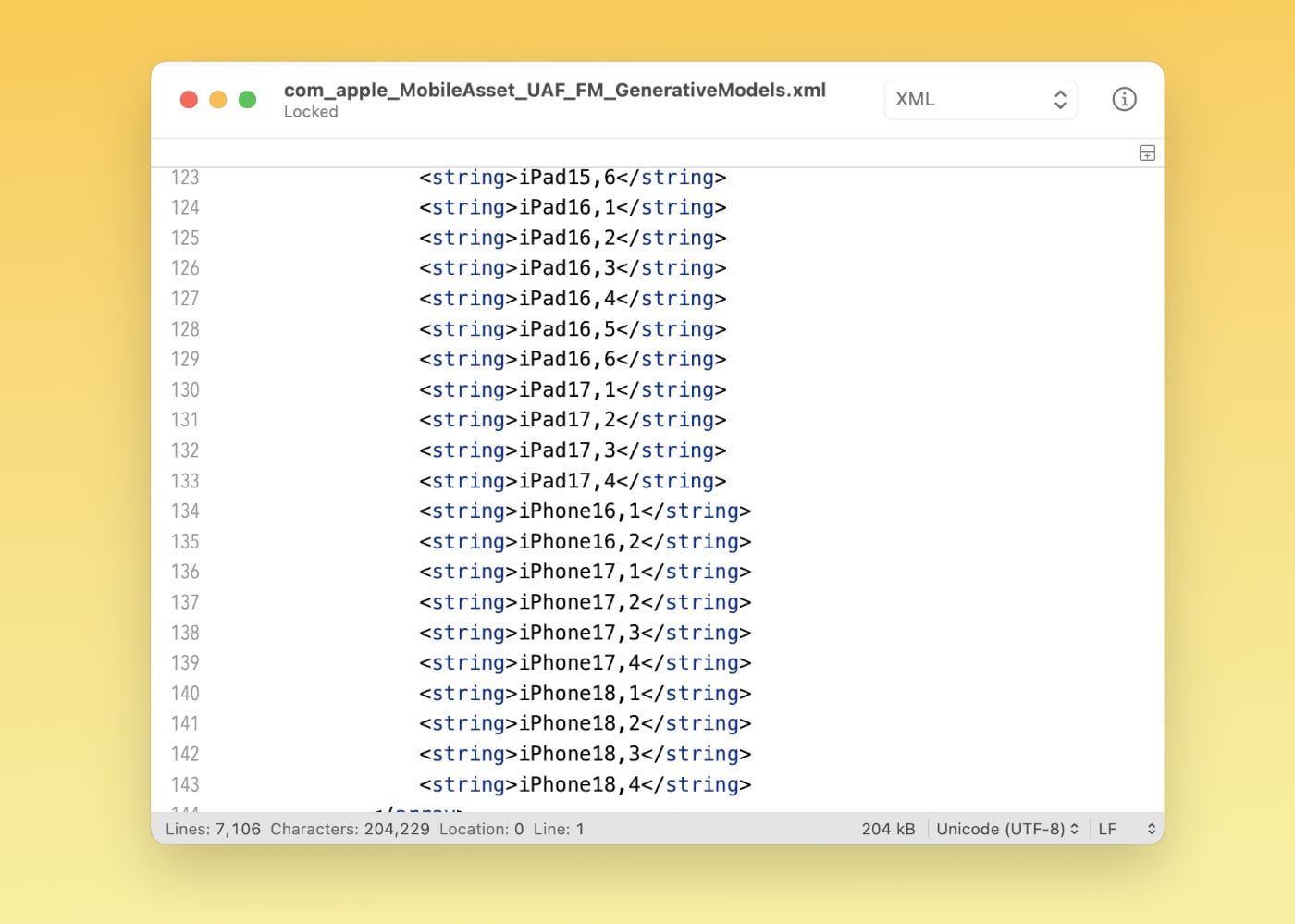Click the iPhone17,1 string line
Image resolution: width=1295 pixels, height=924 pixels.
586,572
